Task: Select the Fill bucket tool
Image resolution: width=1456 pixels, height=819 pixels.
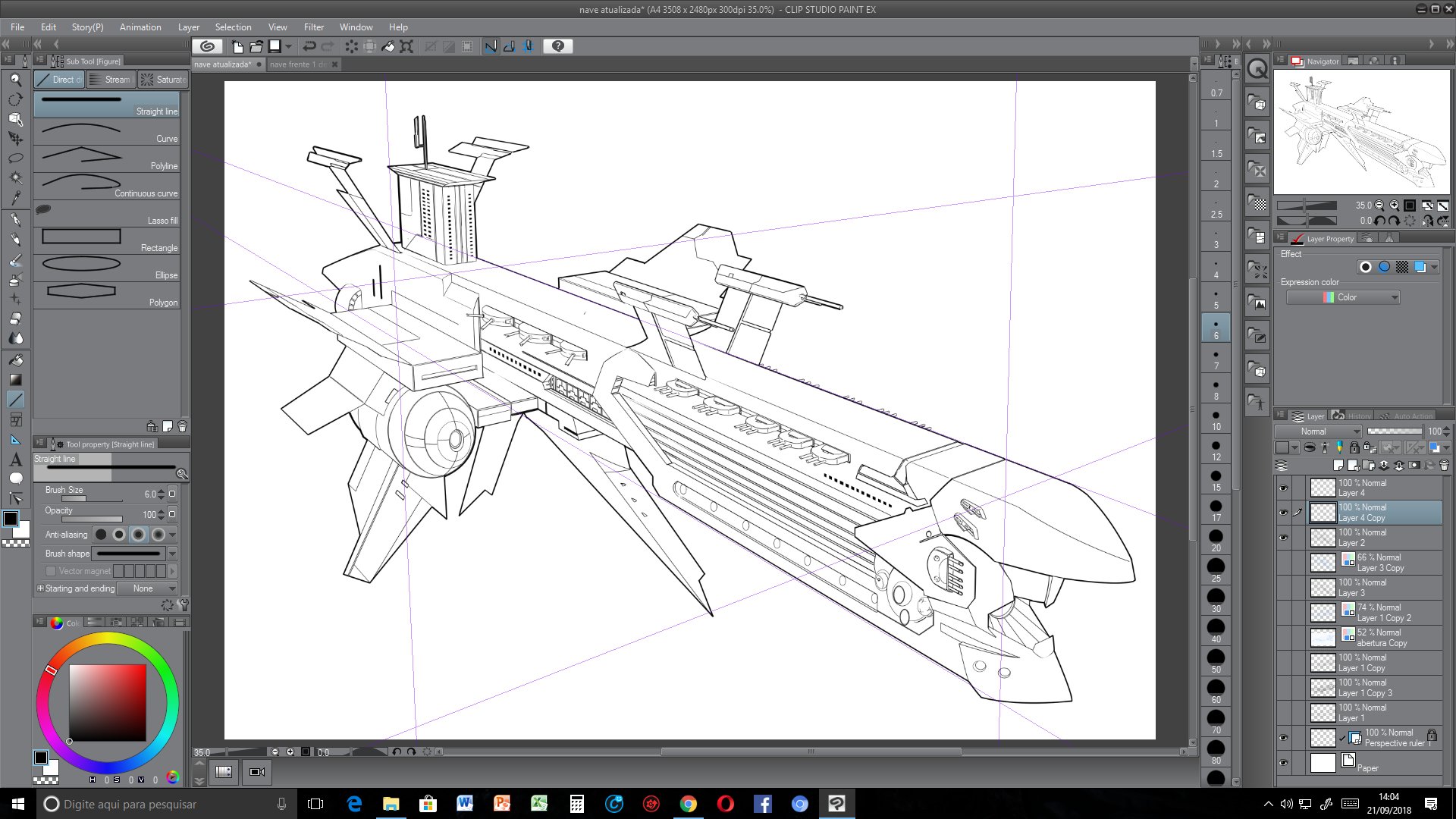Action: 15,360
